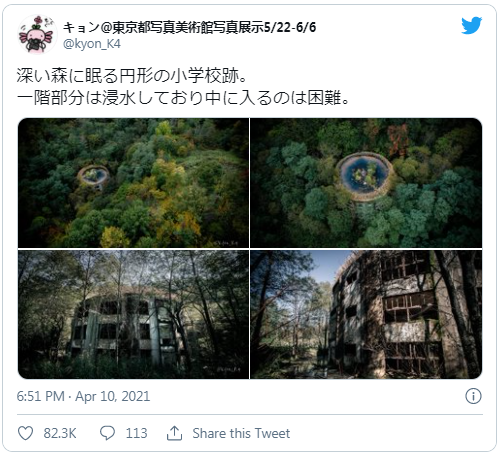Screen dimensions: 500x455
Task: Click the second tweet line about 浸水
Action: click(183, 98)
